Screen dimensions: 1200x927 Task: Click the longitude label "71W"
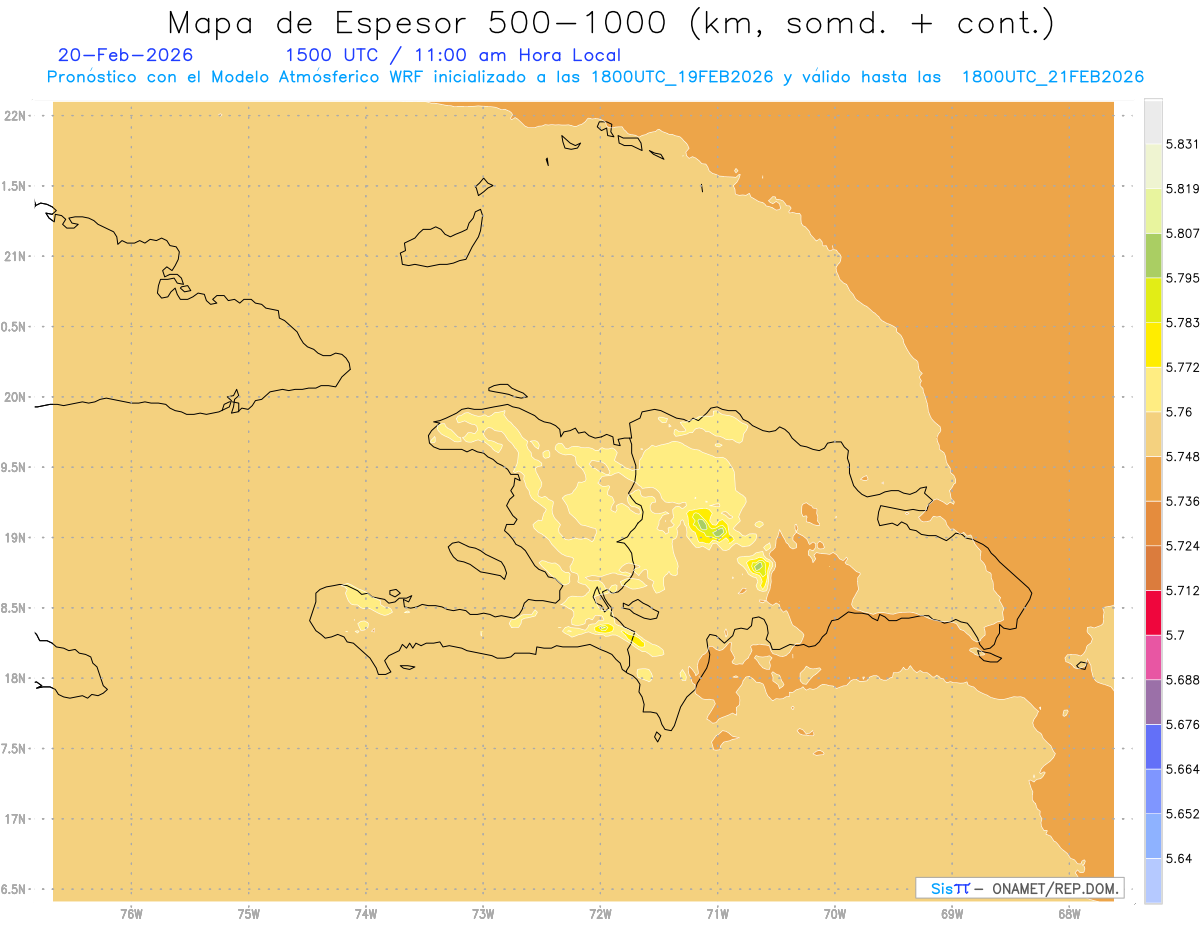717,914
